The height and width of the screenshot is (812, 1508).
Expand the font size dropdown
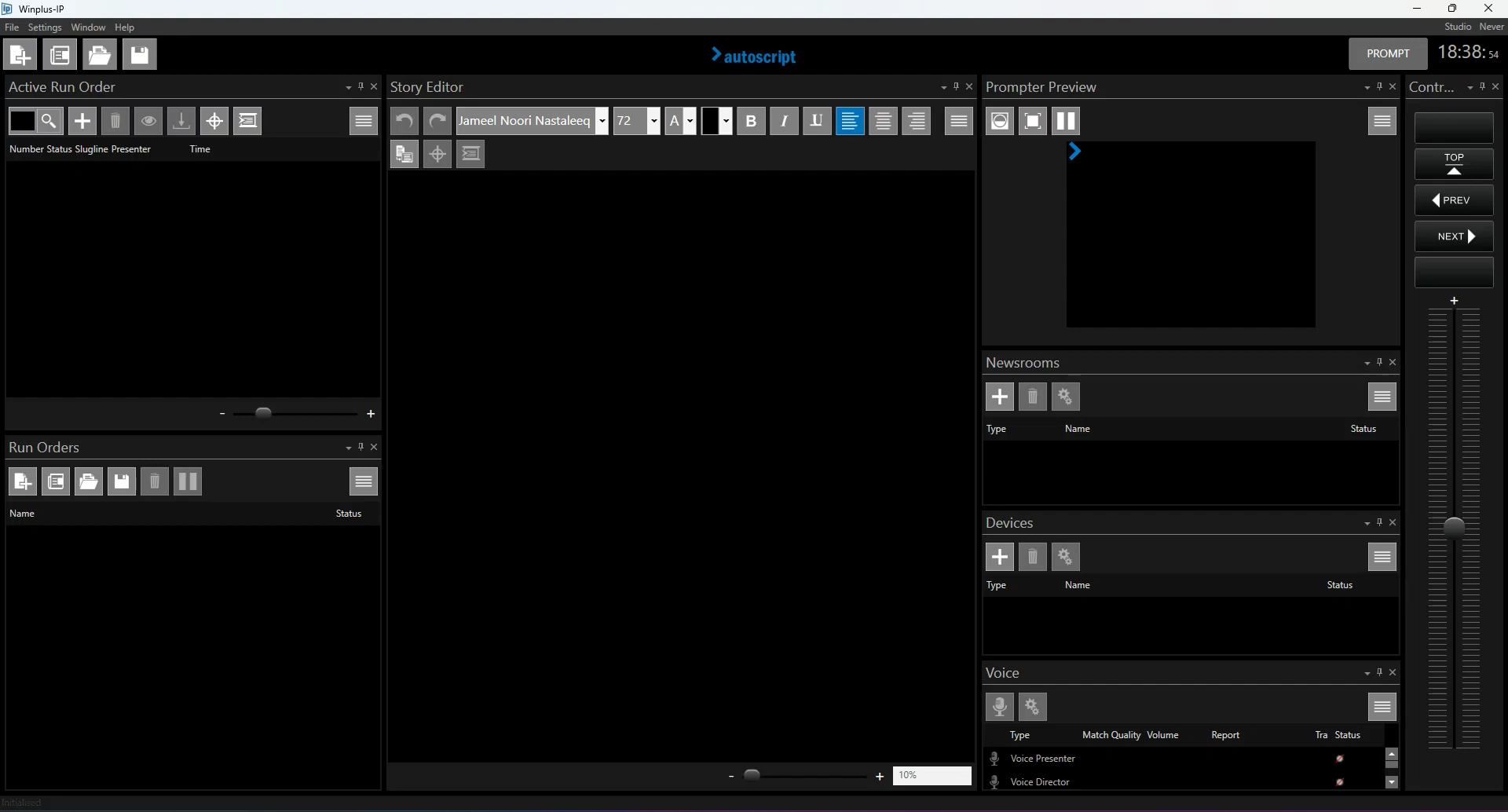click(x=653, y=121)
